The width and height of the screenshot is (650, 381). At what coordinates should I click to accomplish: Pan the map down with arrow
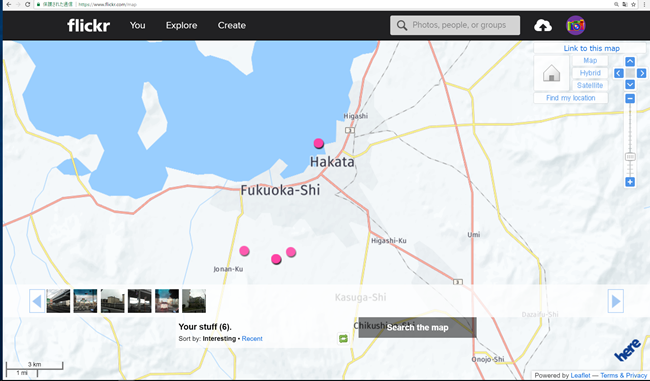630,85
